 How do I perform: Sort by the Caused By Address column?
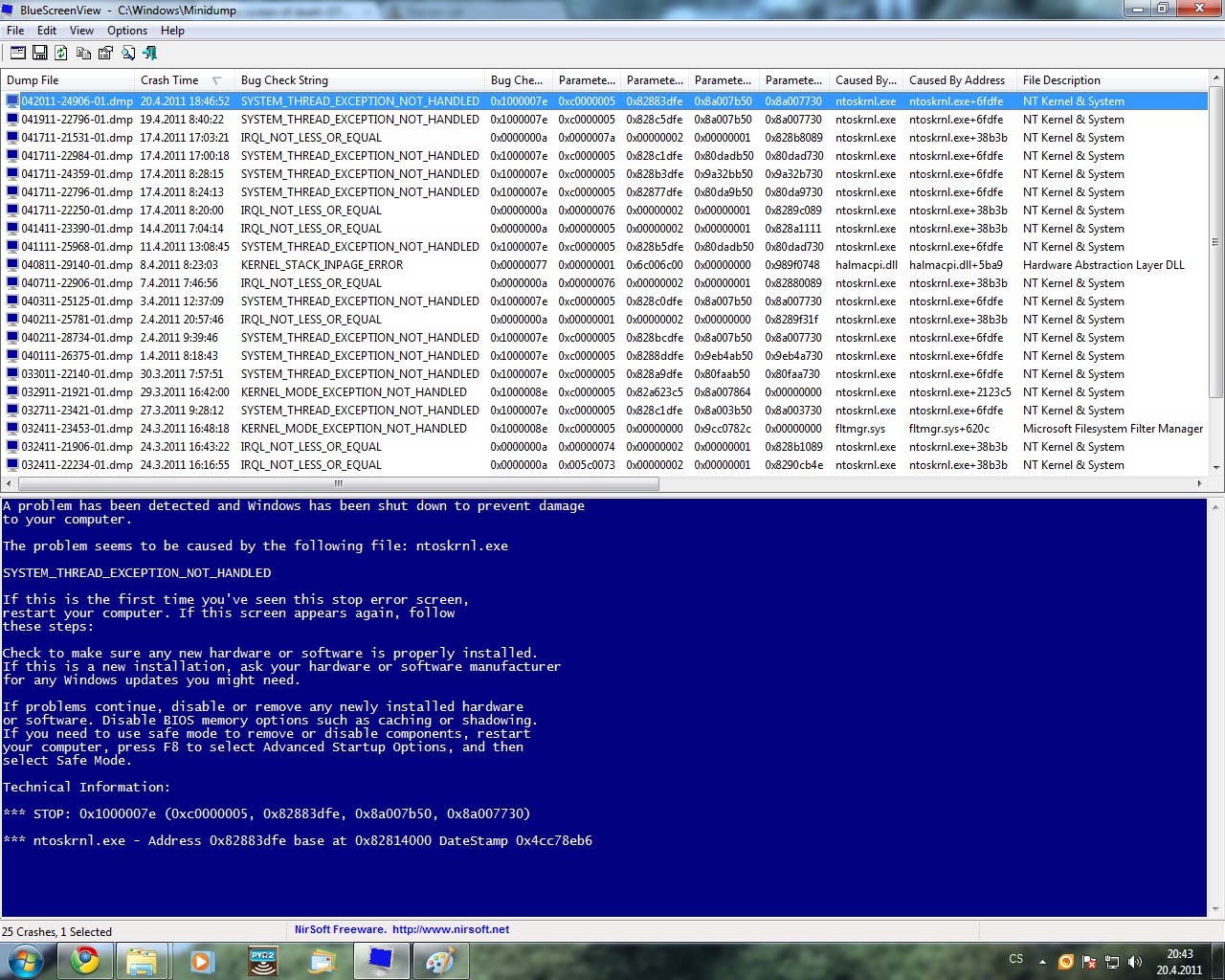961,80
